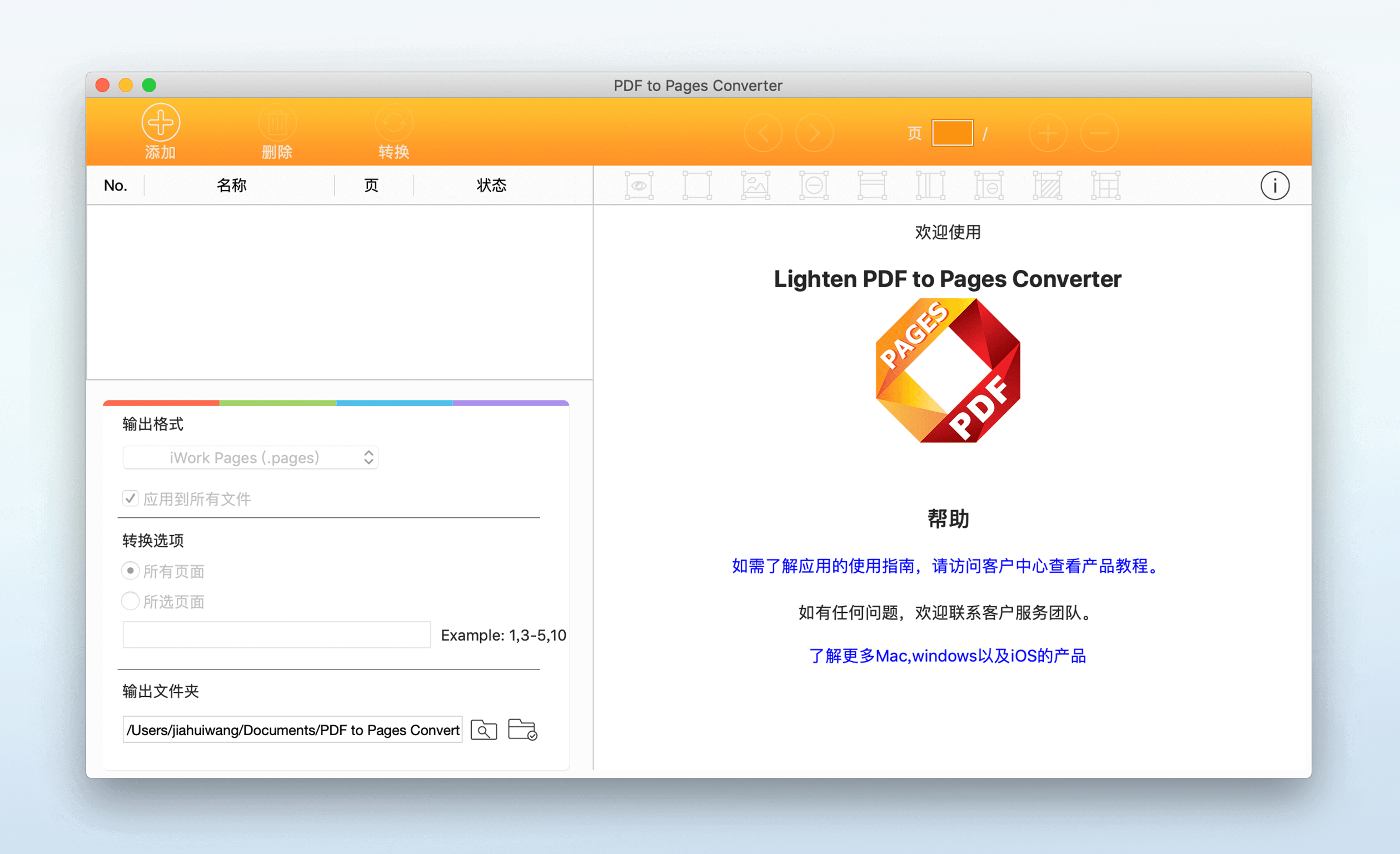The height and width of the screenshot is (854, 1400).
Task: Open 了解更多Mac,windows以及iOS的产品 link
Action: 947,656
